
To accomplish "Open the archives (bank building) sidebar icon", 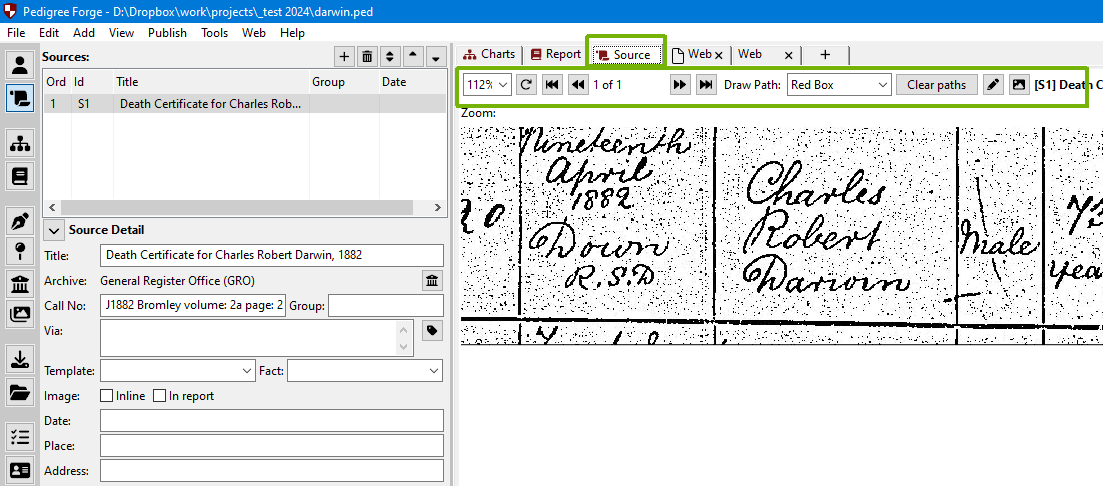I will pos(19,284).
